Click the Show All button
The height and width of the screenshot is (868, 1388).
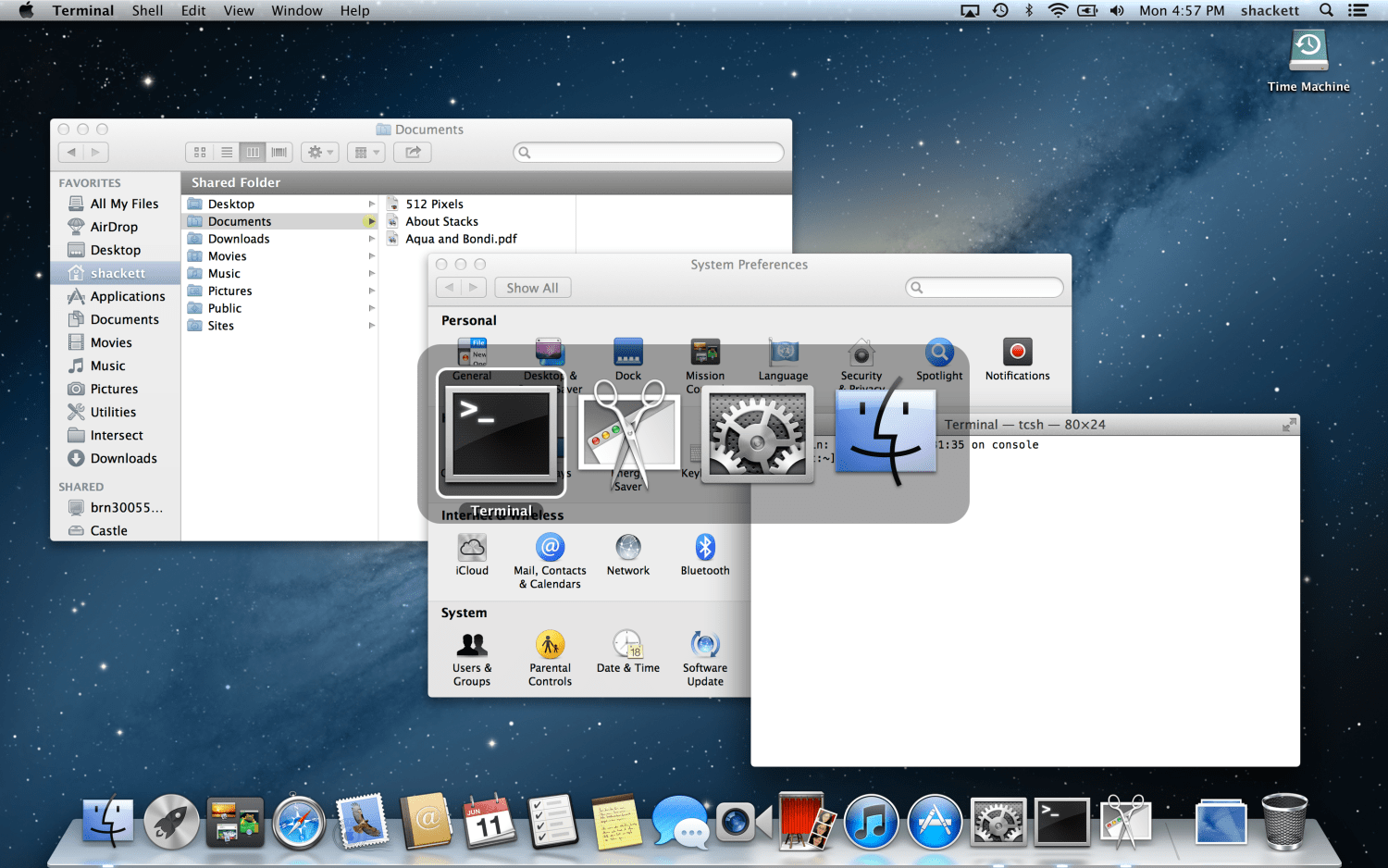(532, 288)
